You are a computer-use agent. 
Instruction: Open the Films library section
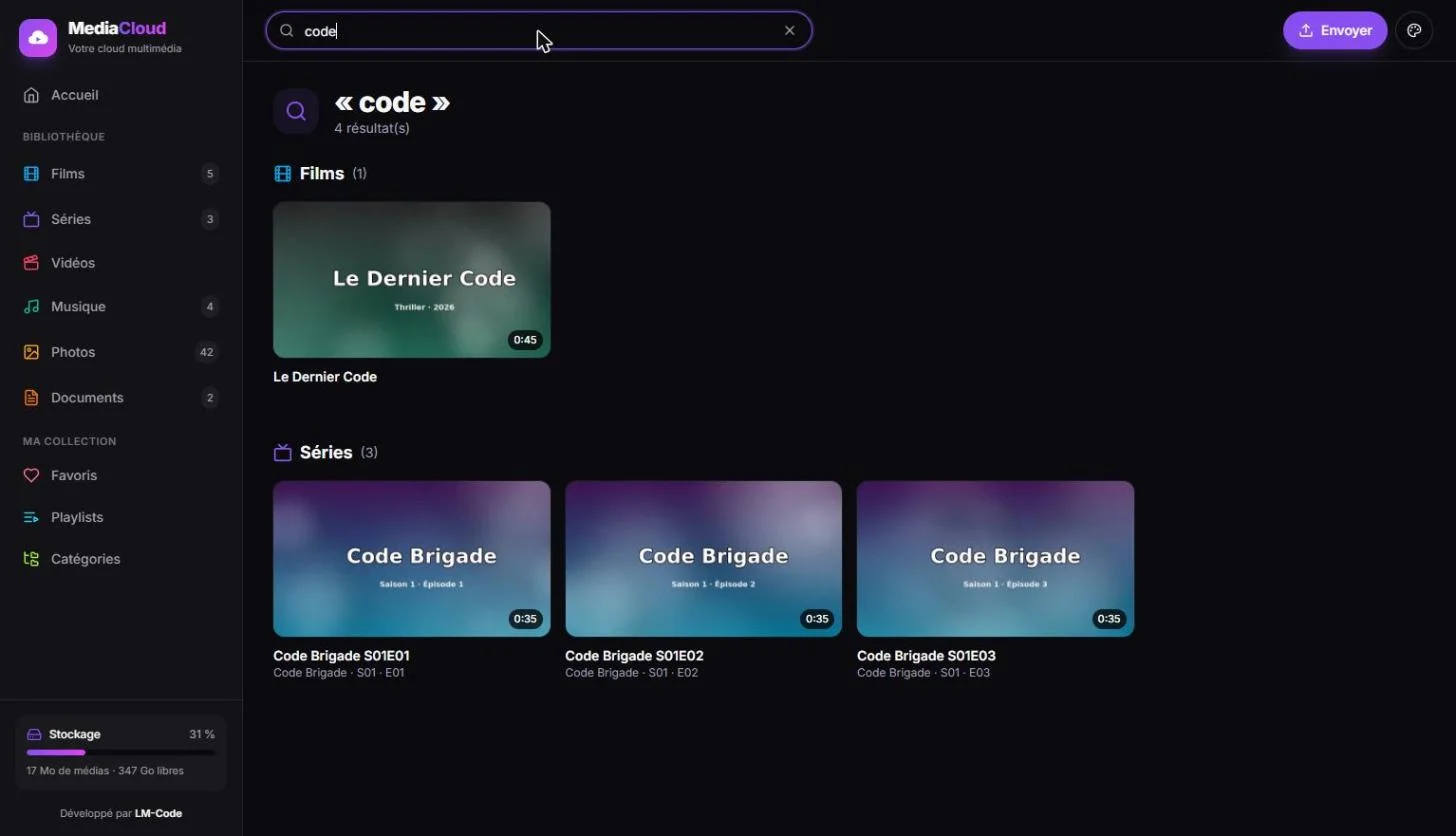(121, 174)
